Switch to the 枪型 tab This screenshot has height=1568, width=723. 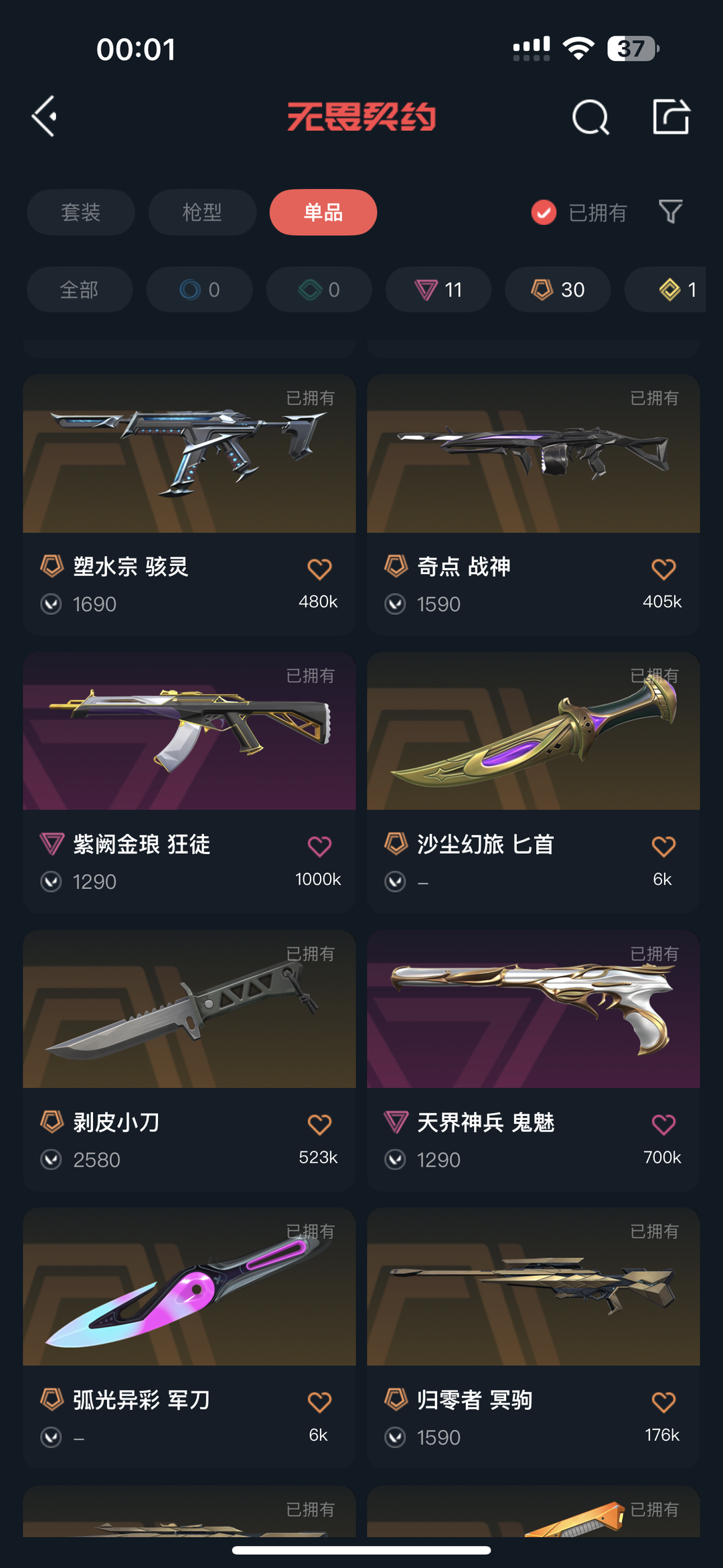click(202, 212)
